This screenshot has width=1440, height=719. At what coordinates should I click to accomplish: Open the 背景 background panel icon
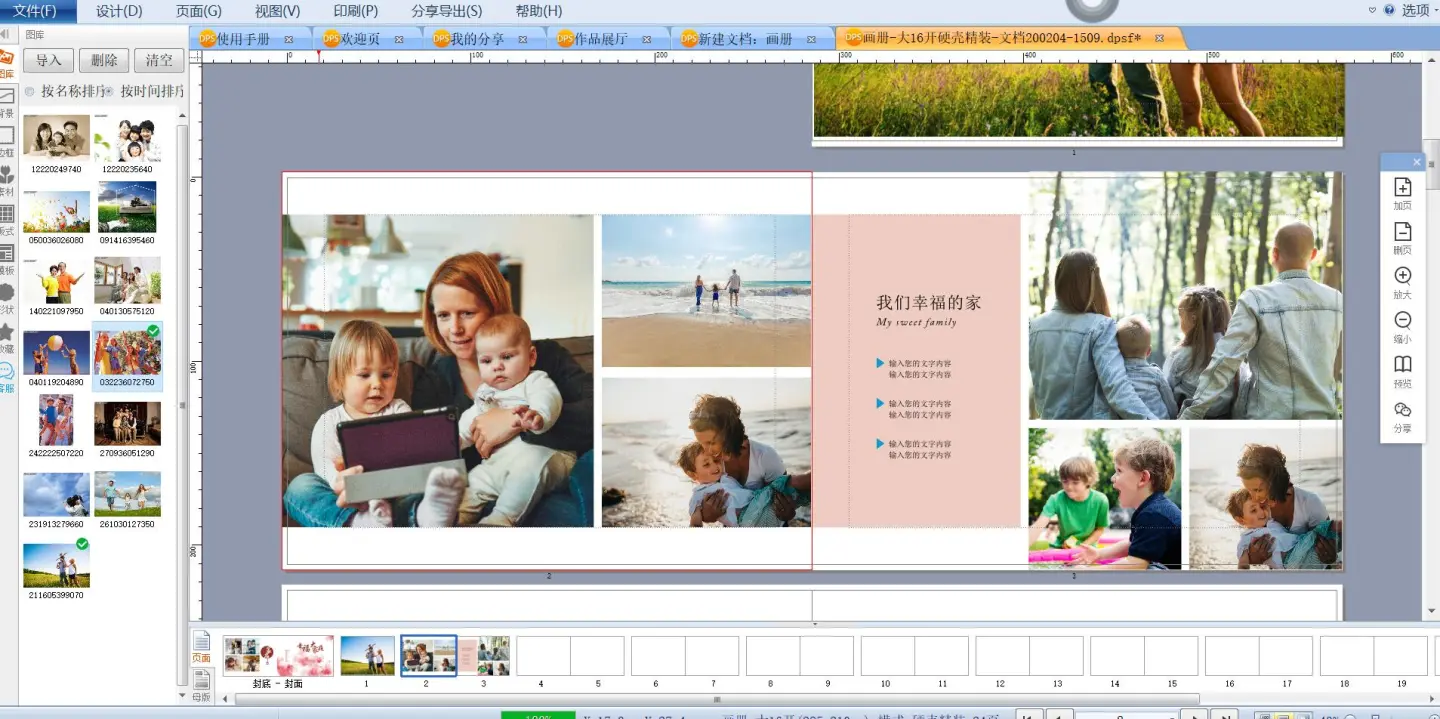(x=7, y=97)
